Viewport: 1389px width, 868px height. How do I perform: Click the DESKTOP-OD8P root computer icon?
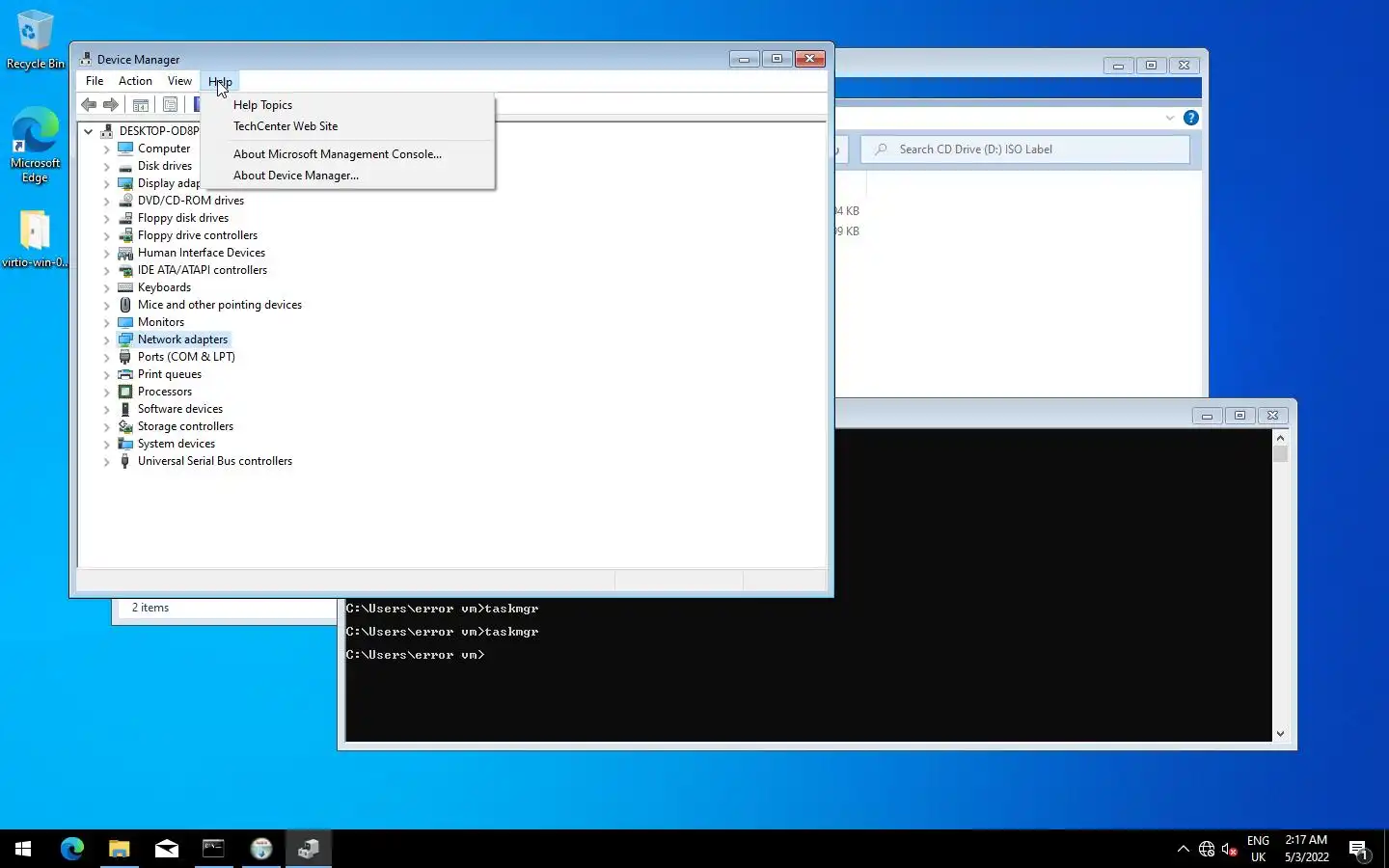tap(107, 131)
